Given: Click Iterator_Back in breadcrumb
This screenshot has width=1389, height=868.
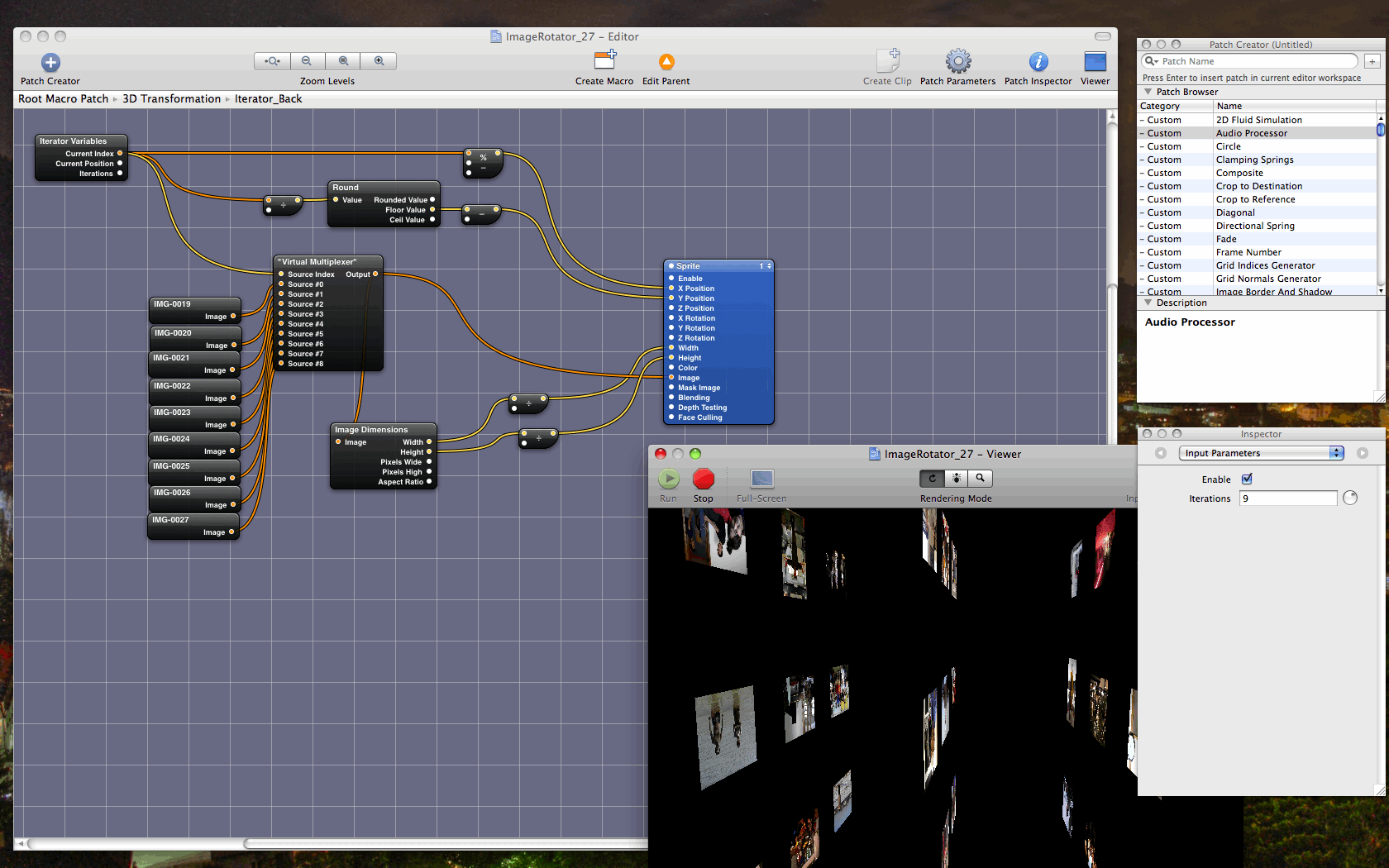Looking at the screenshot, I should pyautogui.click(x=268, y=98).
